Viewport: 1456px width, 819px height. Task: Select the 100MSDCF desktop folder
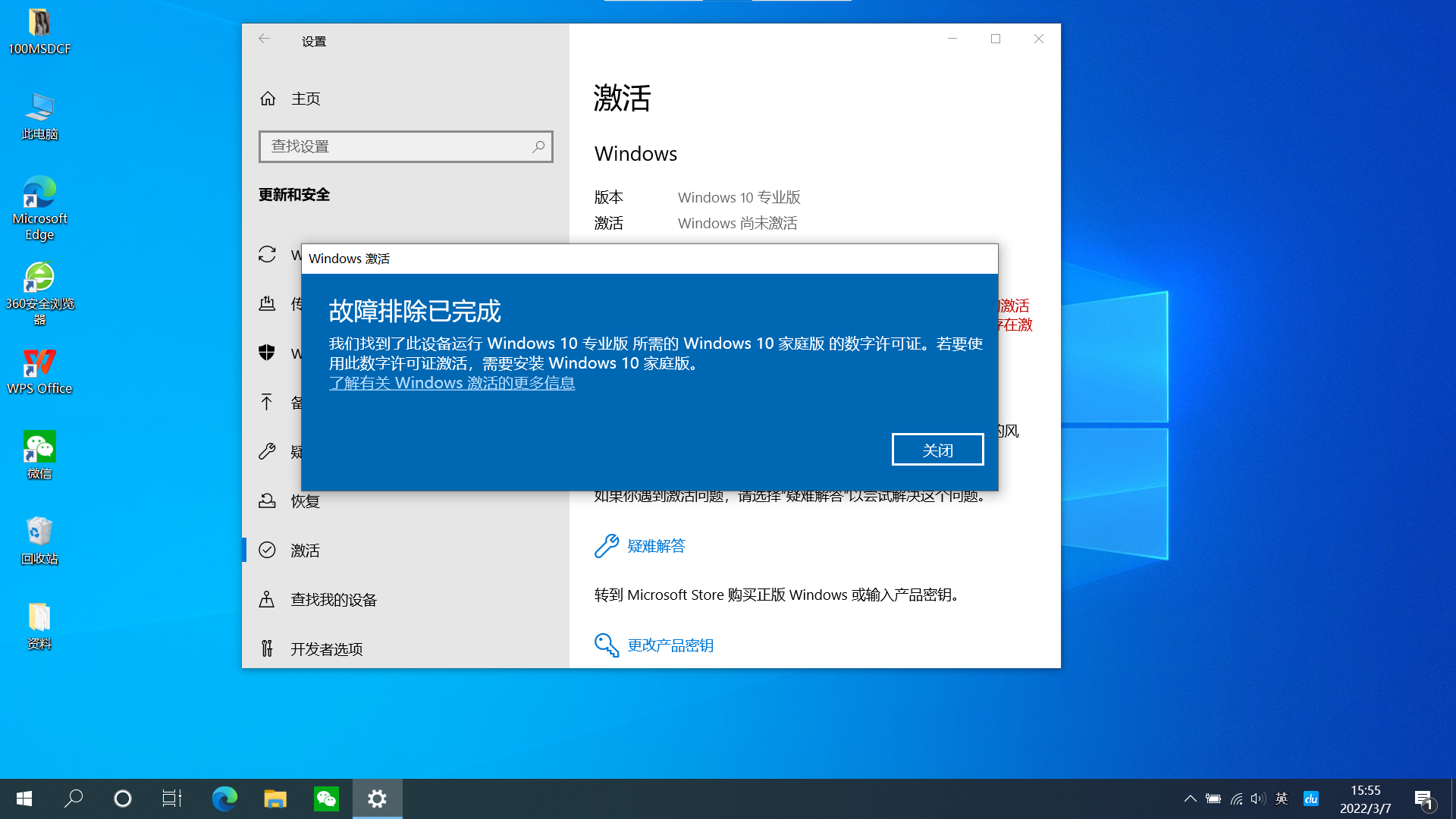tap(39, 32)
